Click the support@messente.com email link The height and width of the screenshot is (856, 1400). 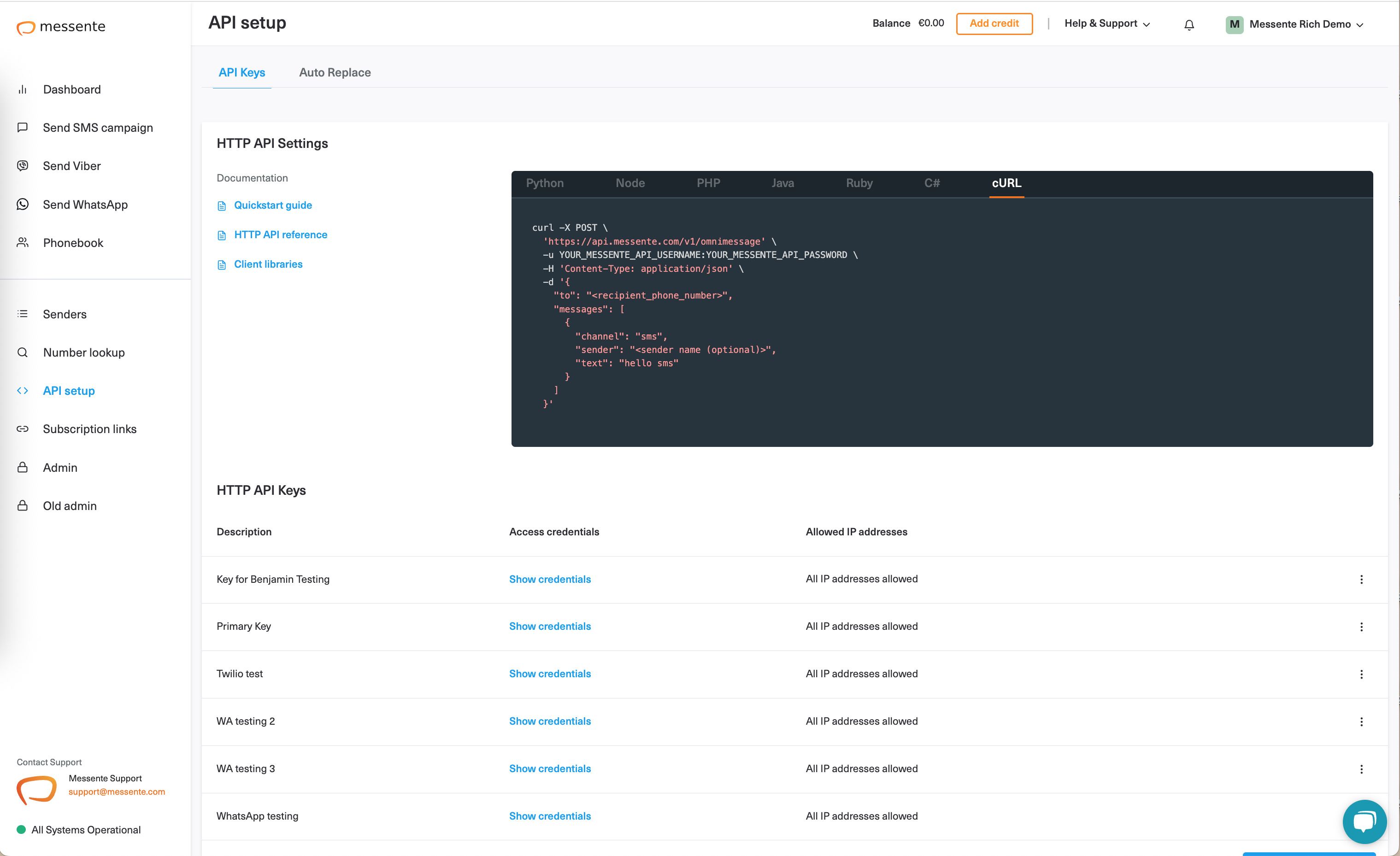click(x=117, y=791)
